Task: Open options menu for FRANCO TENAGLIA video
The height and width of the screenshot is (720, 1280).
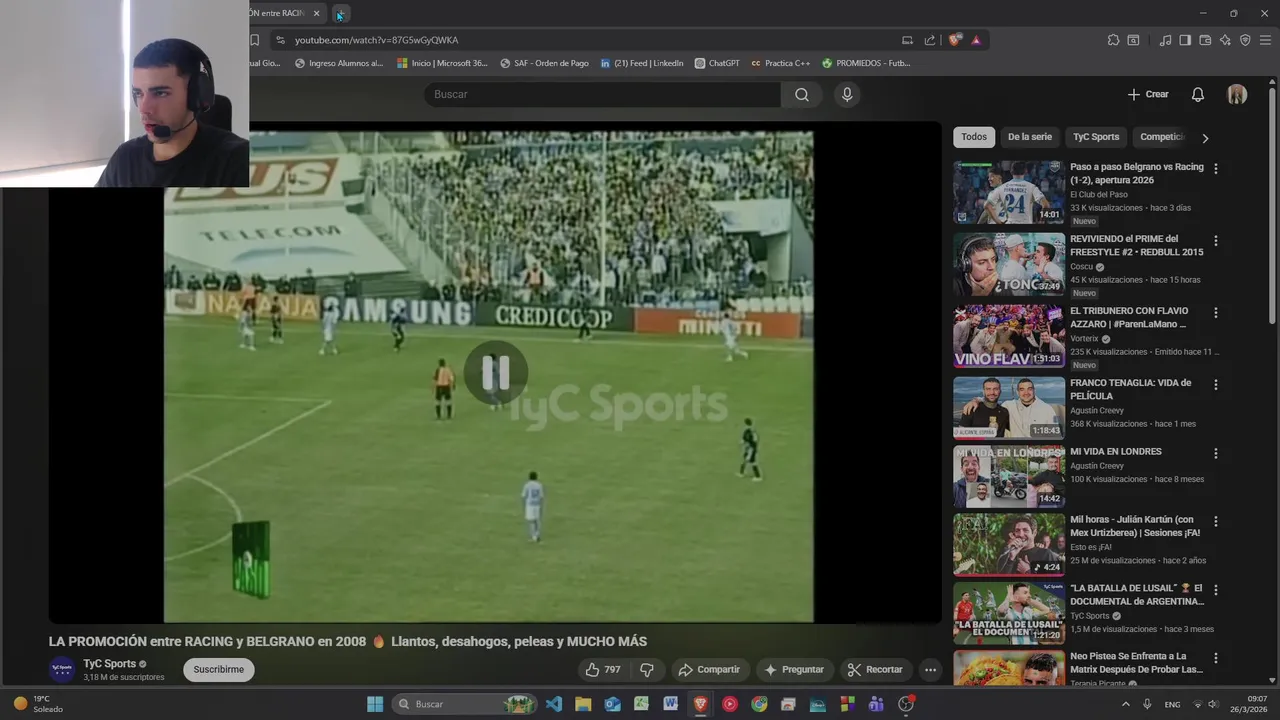Action: (1216, 385)
